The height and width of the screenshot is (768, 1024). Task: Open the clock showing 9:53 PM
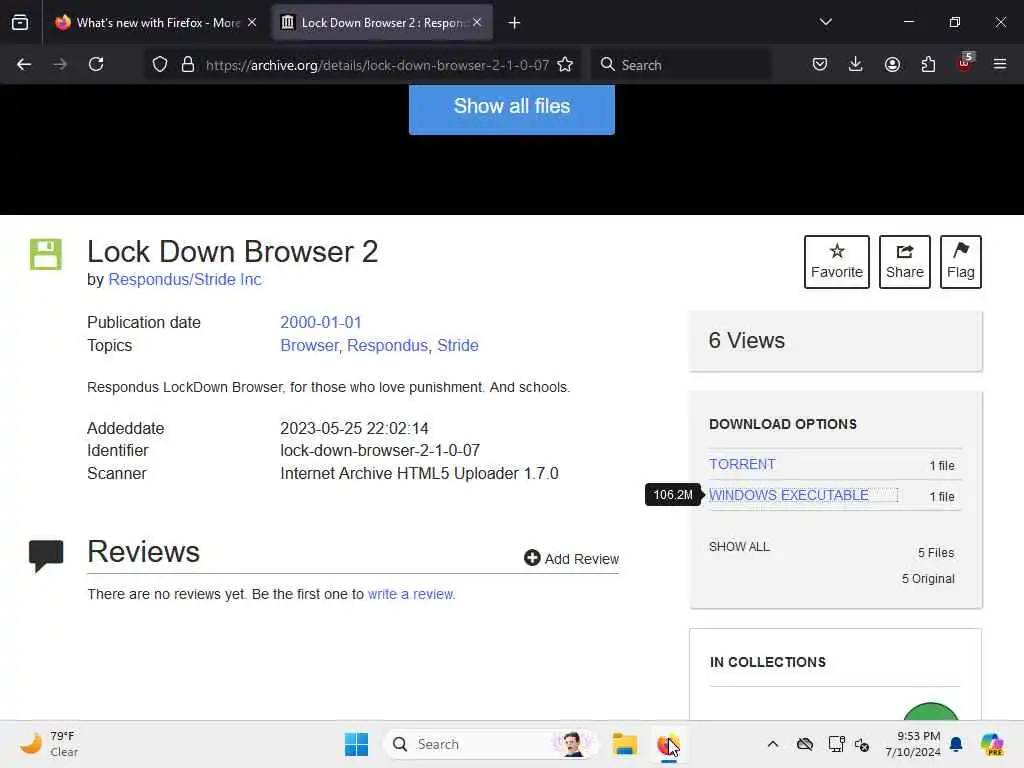[913, 744]
